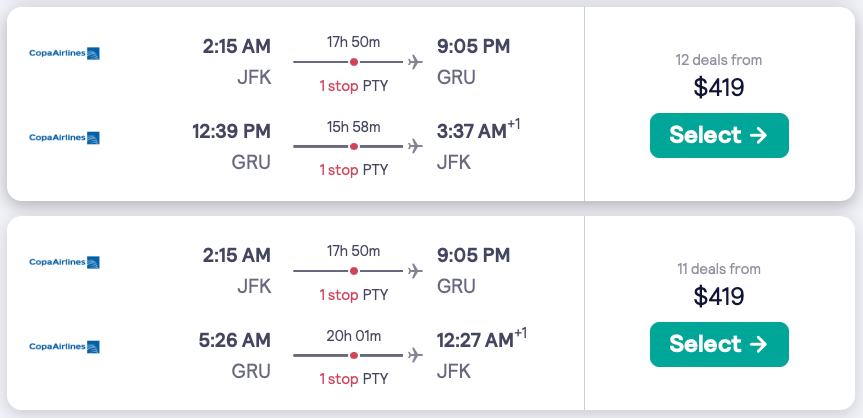The image size is (863, 418).
Task: Click airplane icon on the 15h 58m flight
Action: click(x=415, y=146)
